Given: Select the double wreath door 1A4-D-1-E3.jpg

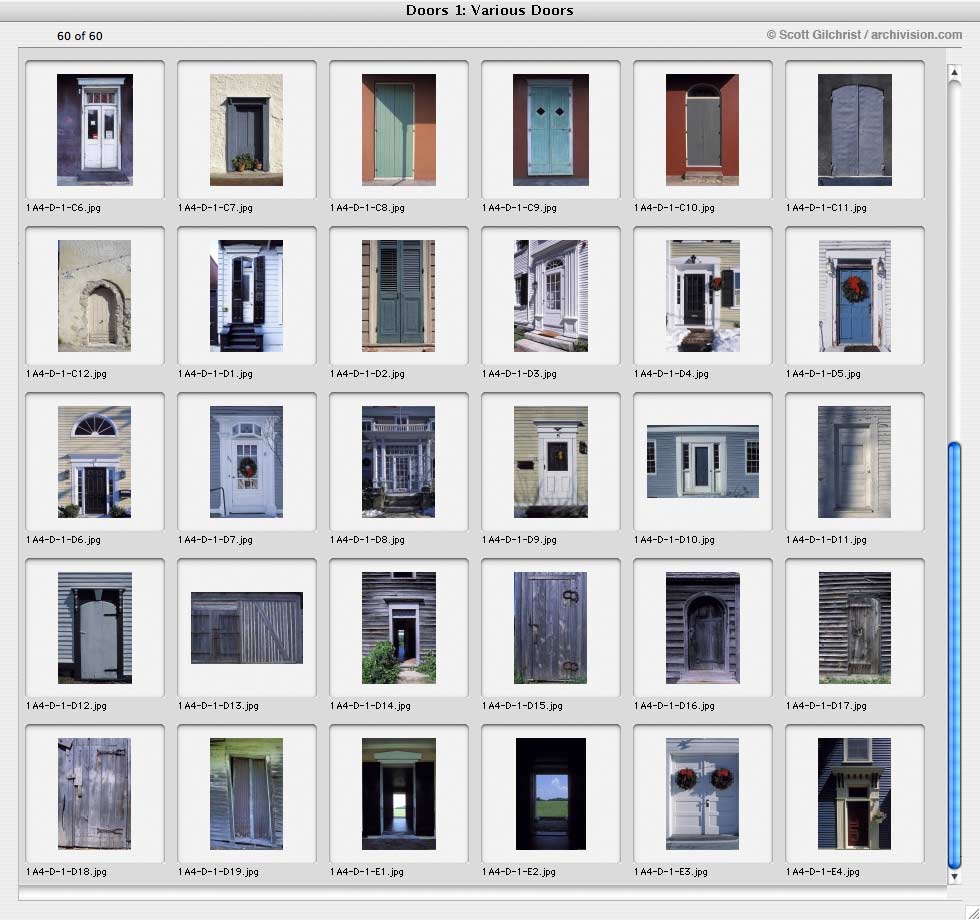Looking at the screenshot, I should 702,794.
